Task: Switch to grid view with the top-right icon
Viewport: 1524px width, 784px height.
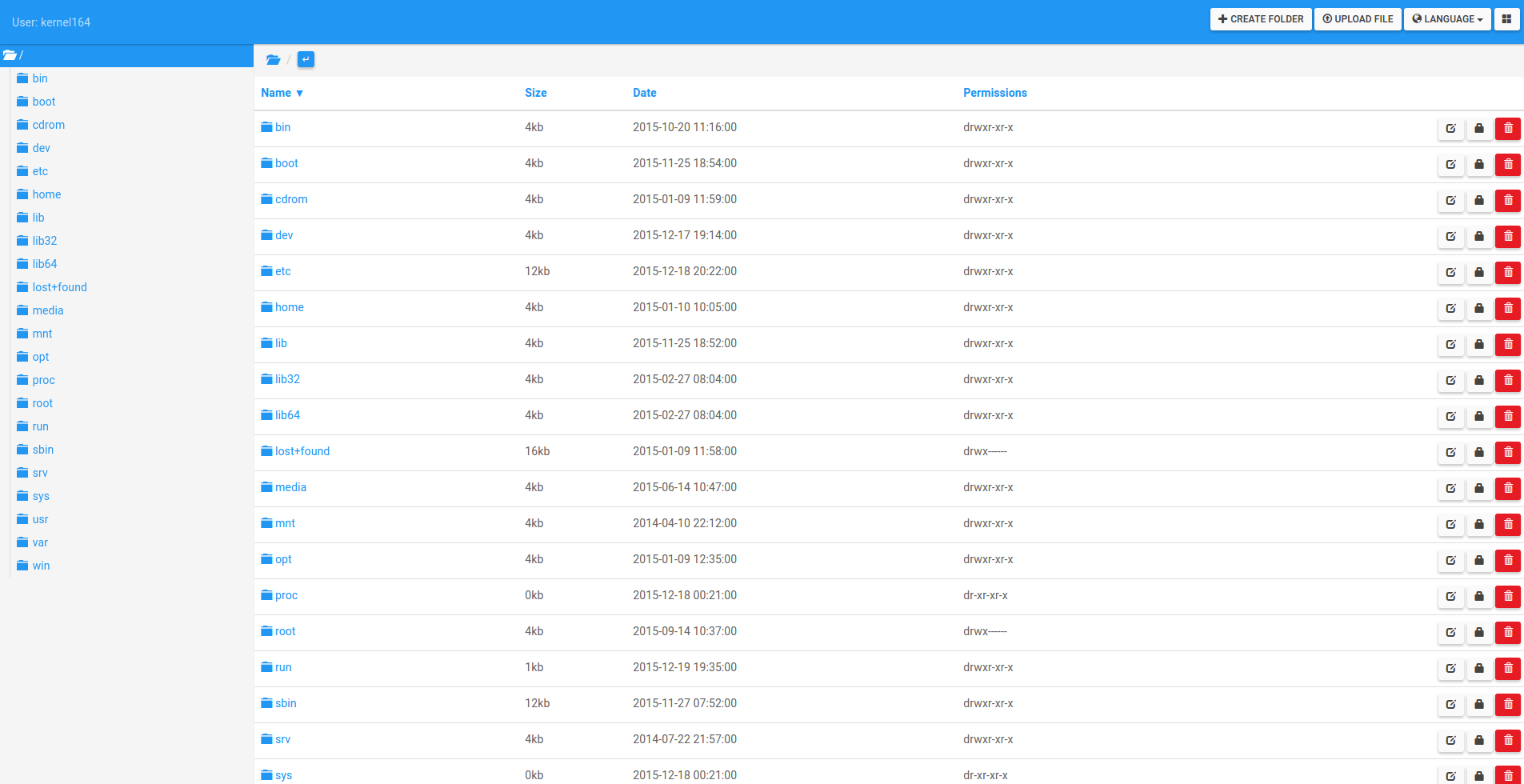Action: [1507, 18]
